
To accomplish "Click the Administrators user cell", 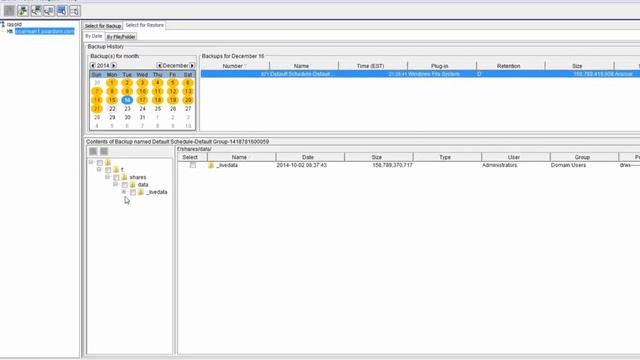I will click(500, 165).
